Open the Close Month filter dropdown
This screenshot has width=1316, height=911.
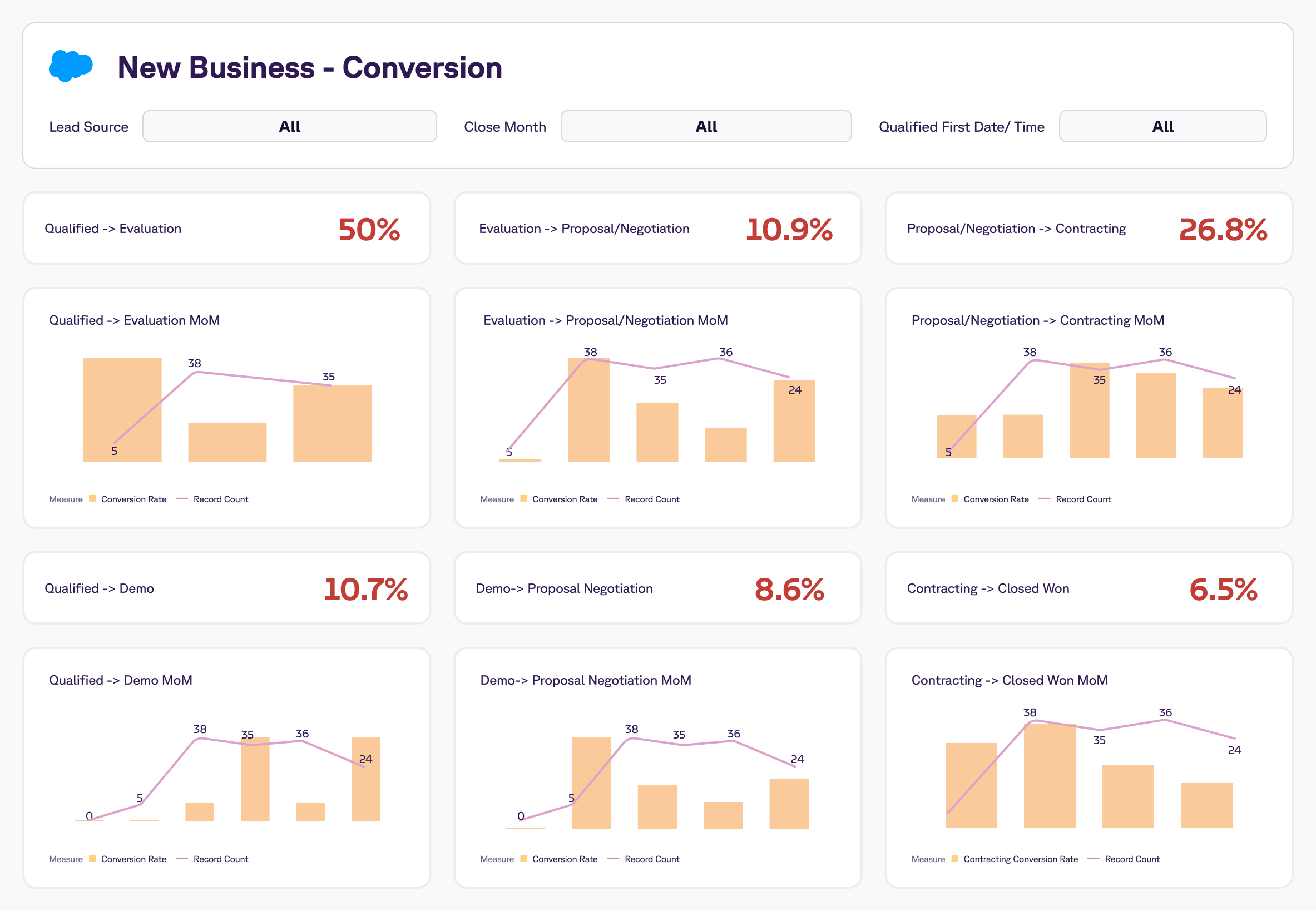[x=706, y=126]
